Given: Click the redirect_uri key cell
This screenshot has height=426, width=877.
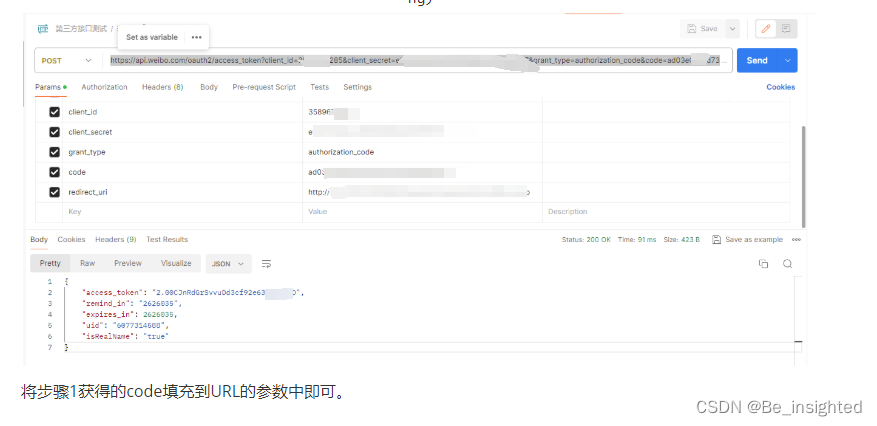Looking at the screenshot, I should coord(182,192).
